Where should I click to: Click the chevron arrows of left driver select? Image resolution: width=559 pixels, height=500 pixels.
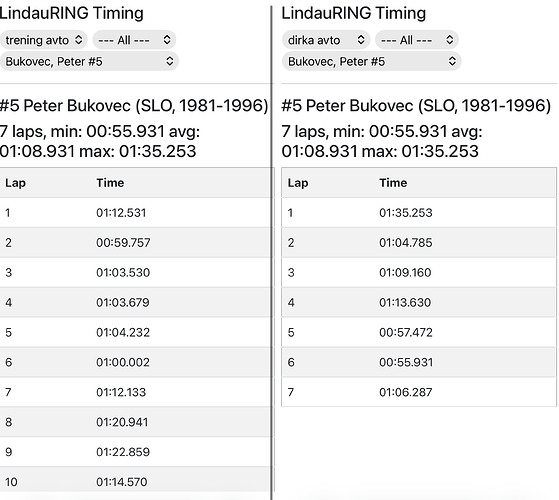click(x=170, y=61)
